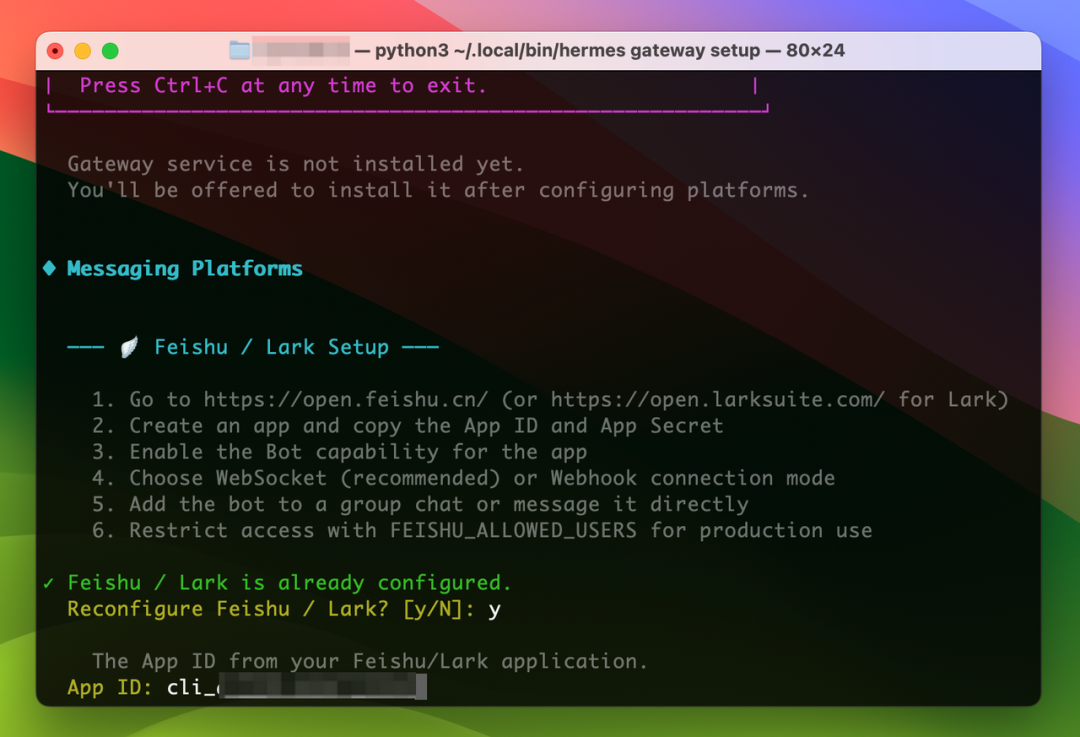Click the 'Reconfigure Feishu / Lark? [y/N]' prompt
1080x737 pixels.
pos(271,609)
